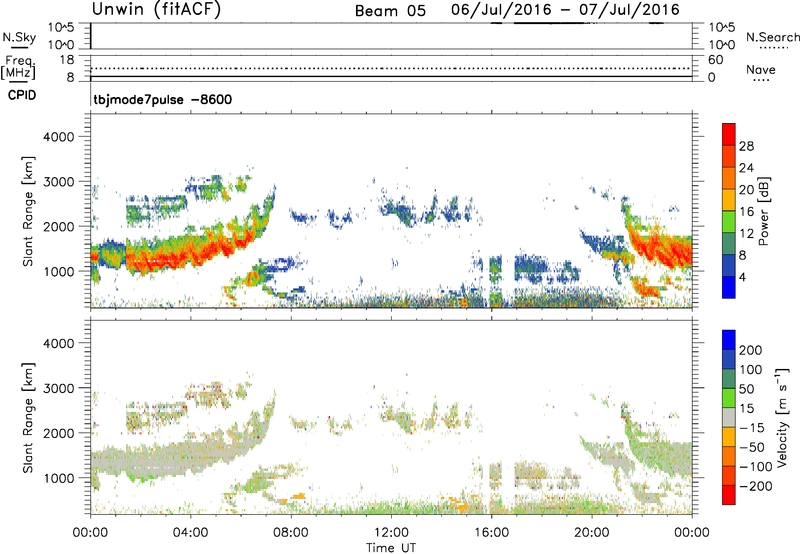
Task: Click the '-200' label on Velocity colorbar
Action: pyautogui.click(x=754, y=486)
